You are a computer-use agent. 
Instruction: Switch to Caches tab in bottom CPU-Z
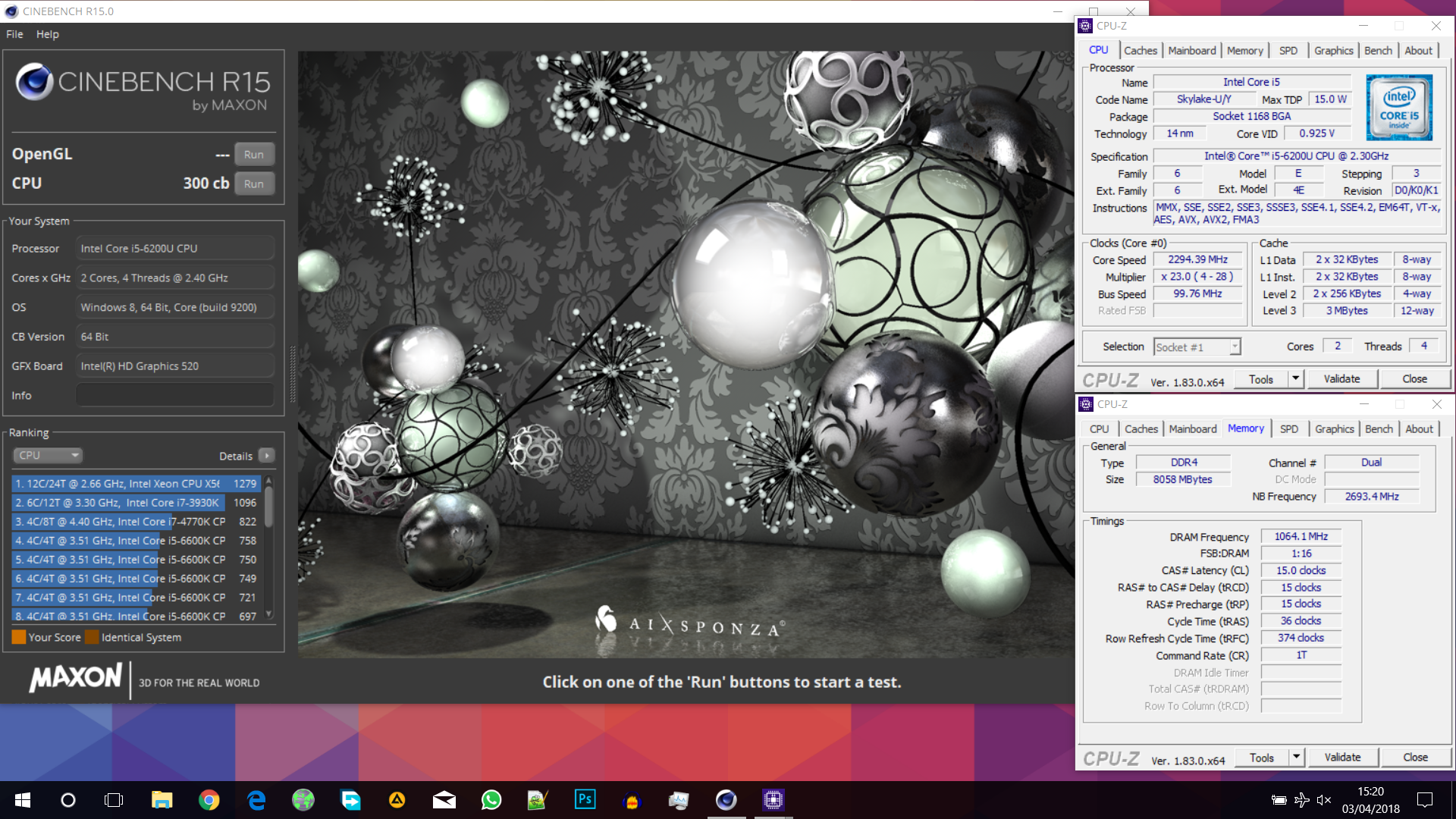point(1141,428)
